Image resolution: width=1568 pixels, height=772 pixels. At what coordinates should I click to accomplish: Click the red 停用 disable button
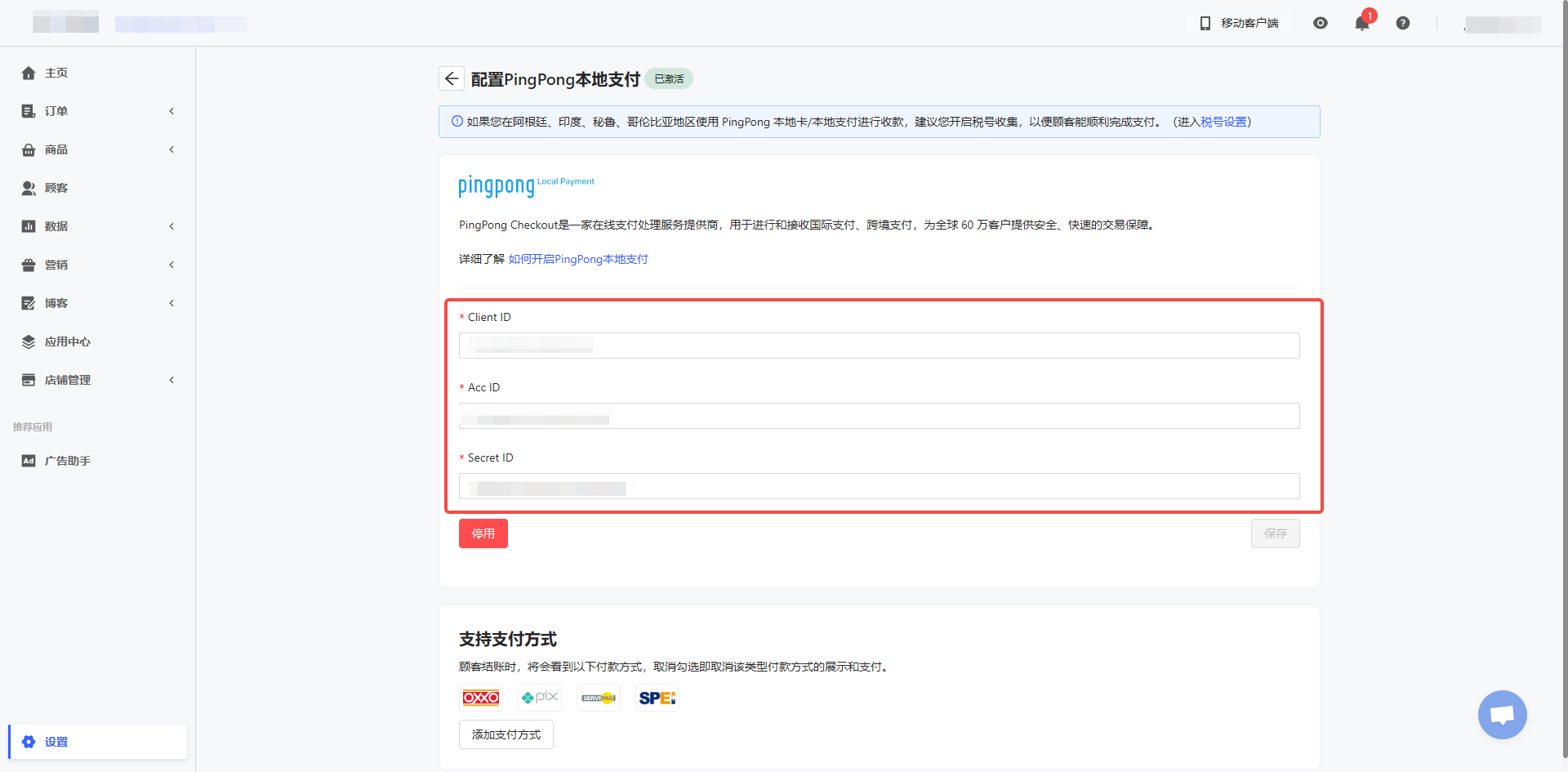tap(483, 533)
